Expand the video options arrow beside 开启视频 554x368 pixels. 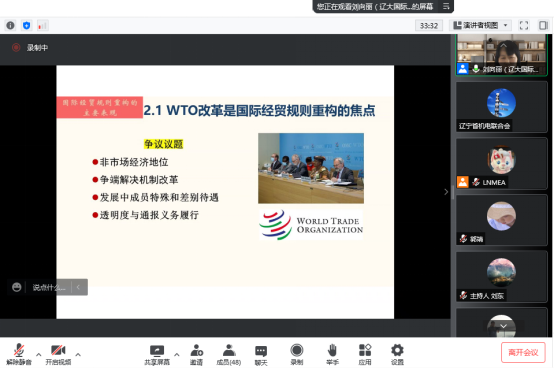pyautogui.click(x=78, y=354)
